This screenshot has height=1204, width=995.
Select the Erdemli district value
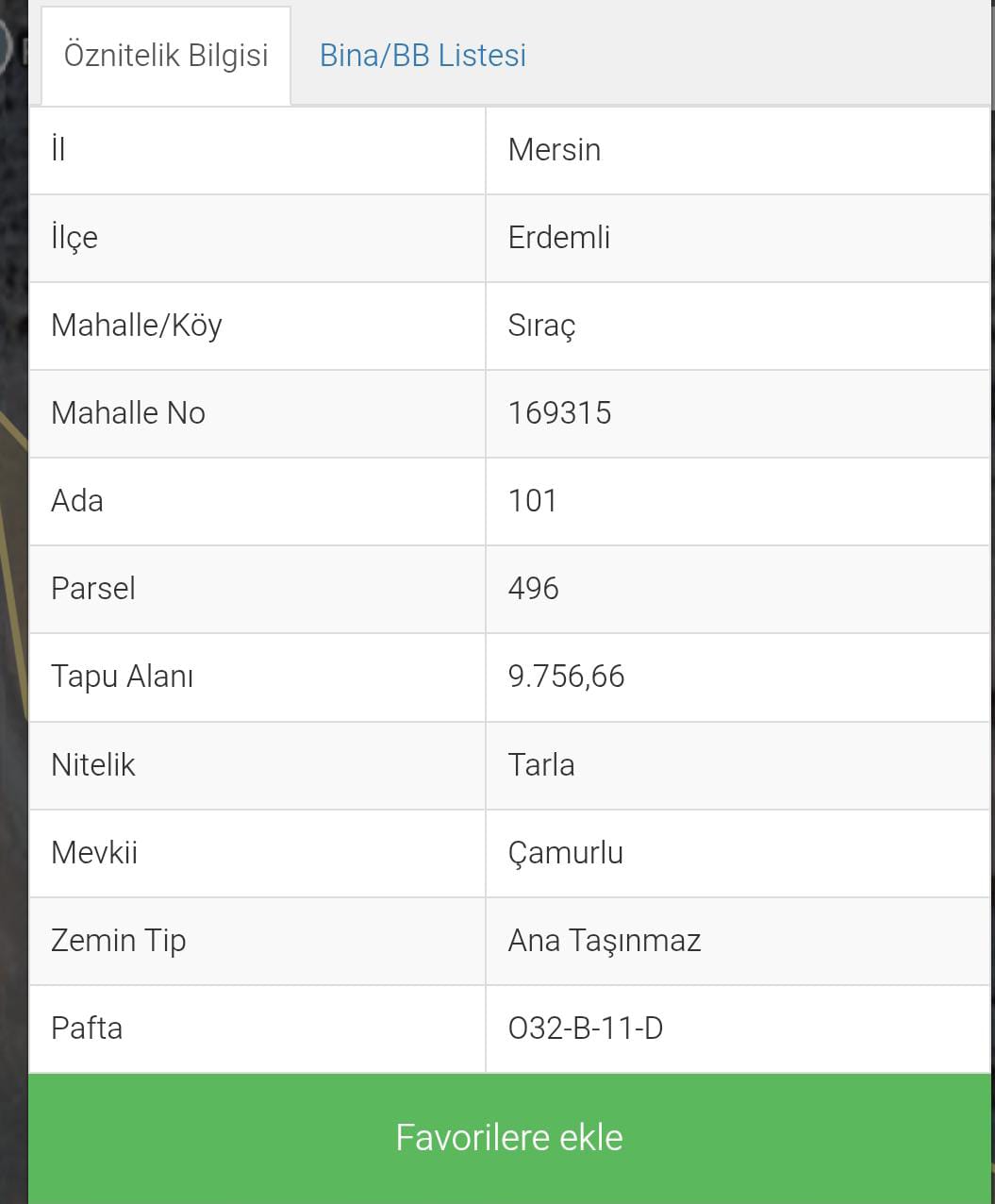pyautogui.click(x=738, y=238)
